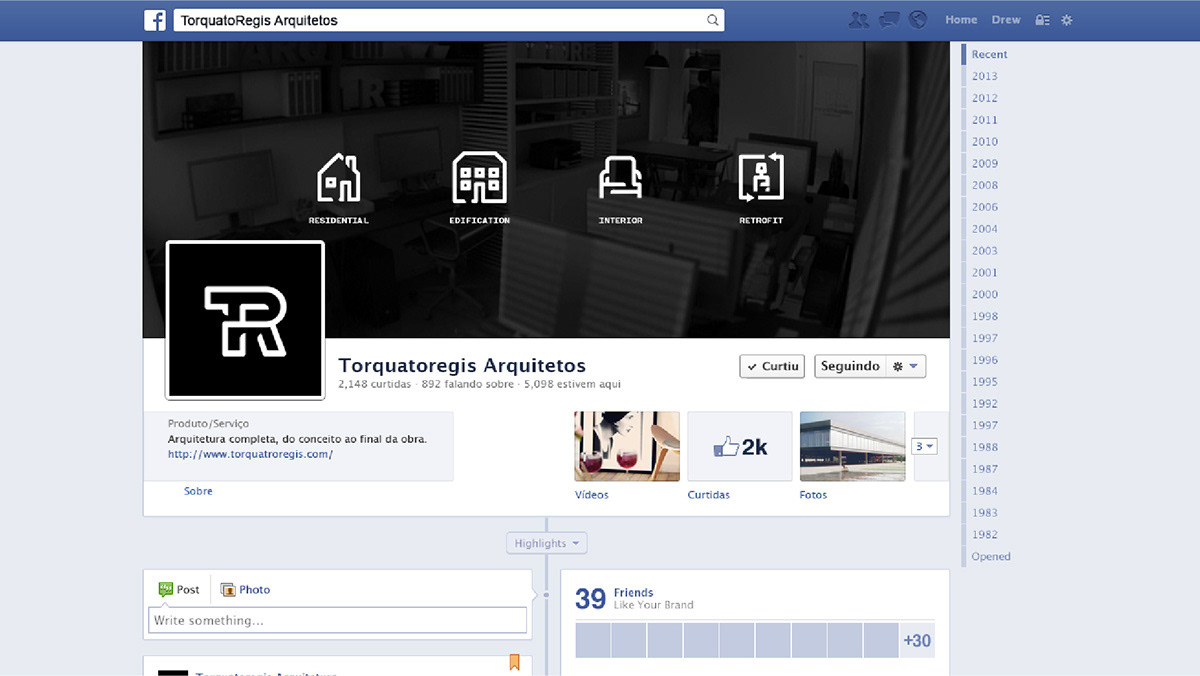This screenshot has height=676, width=1200.
Task: Expand the Highlights dropdown
Action: (x=546, y=543)
